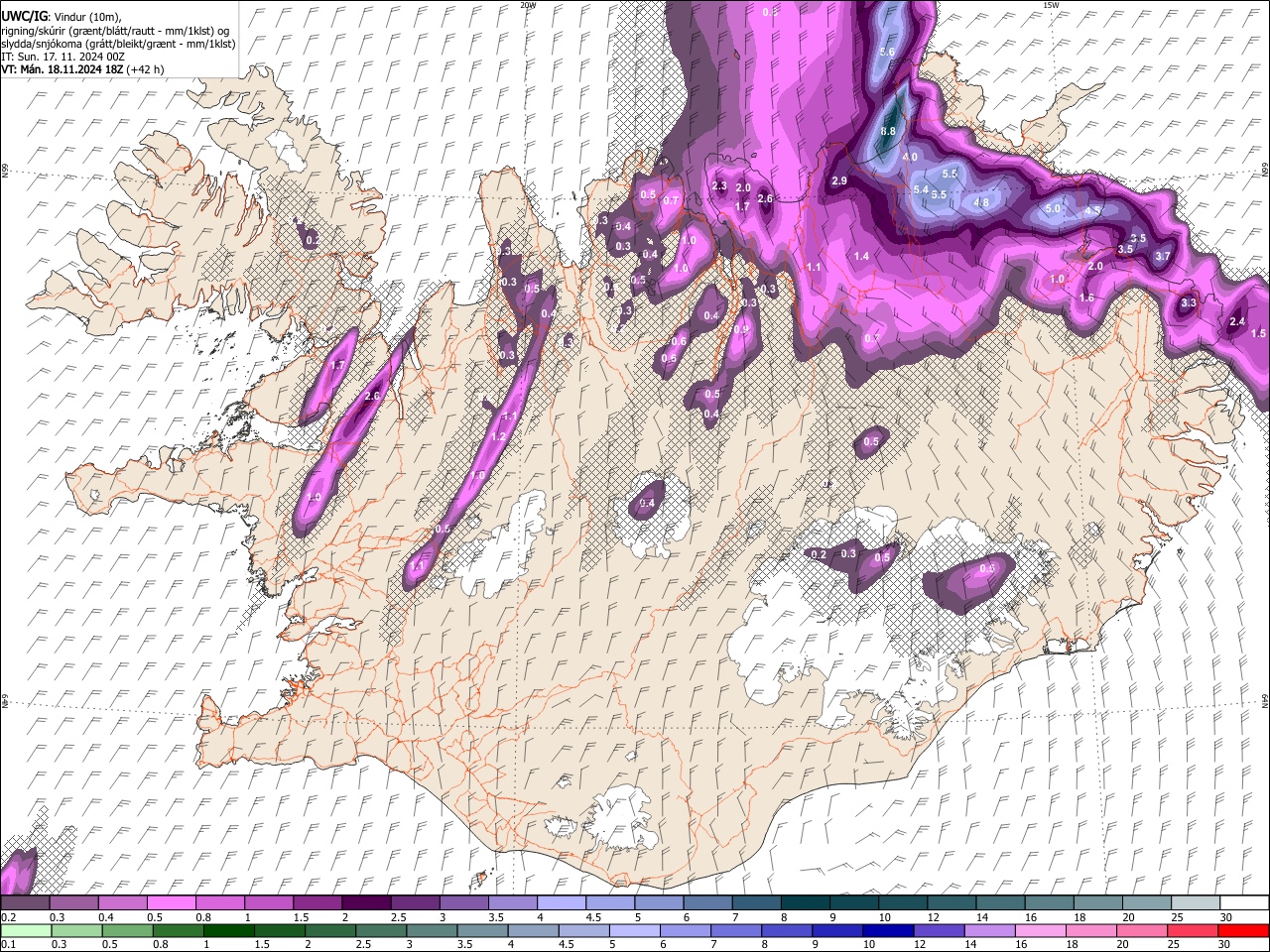Click the rain legend swatch between 14 and 16
Viewport: 1270px width, 952px height.
tap(990, 930)
